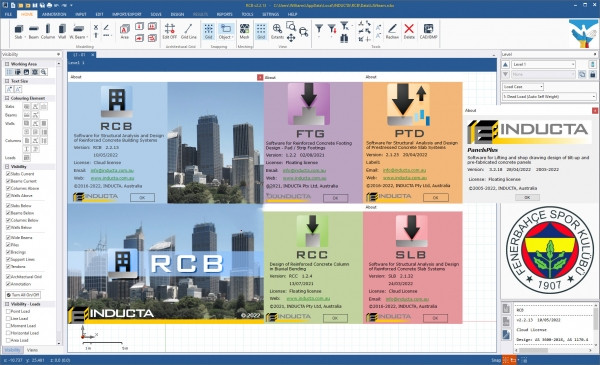Image resolution: width=600 pixels, height=365 pixels.
Task: Disable Architectural Grid visibility
Action: tap(8, 277)
